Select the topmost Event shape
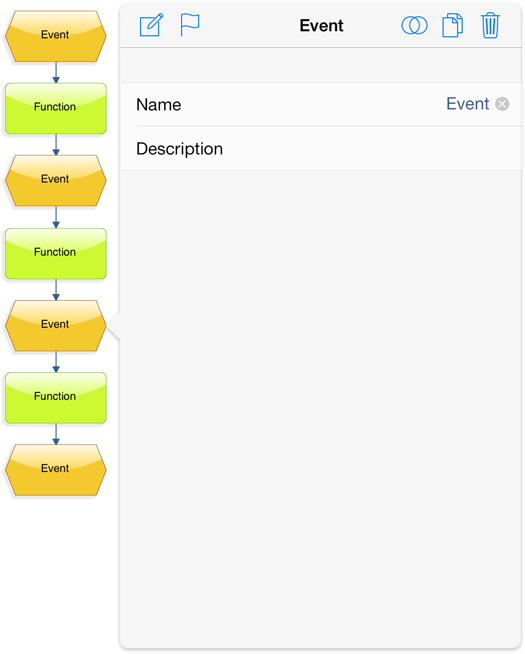The height and width of the screenshot is (654, 525). pos(55,36)
